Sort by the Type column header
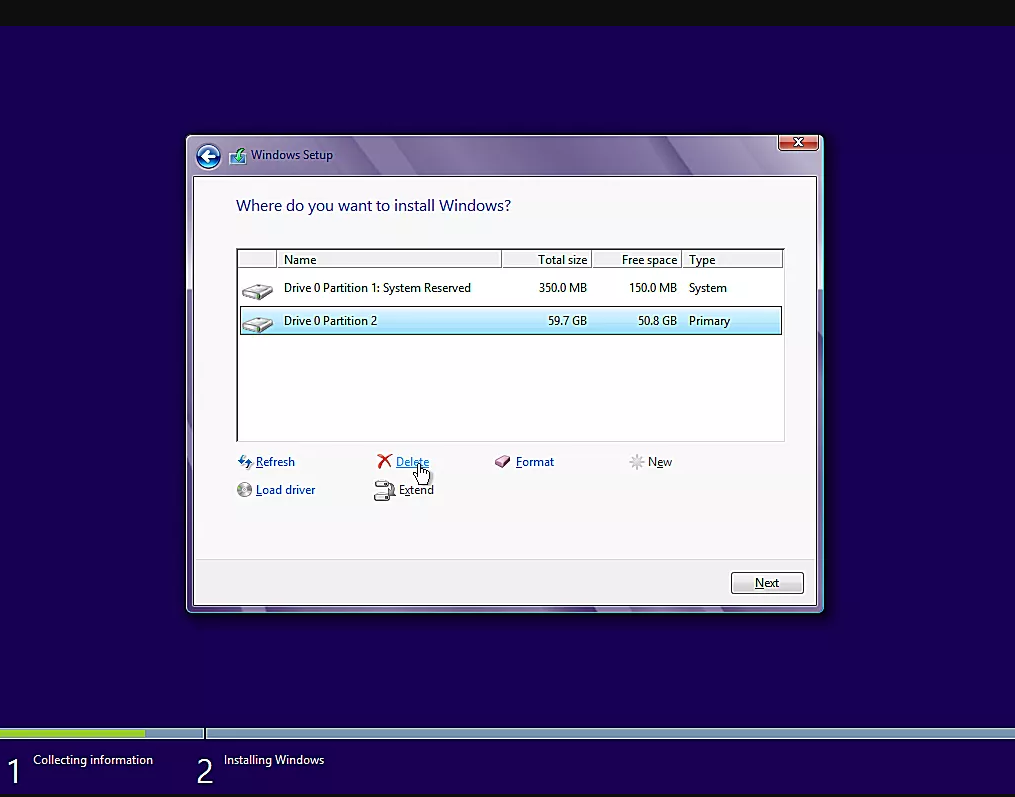The image size is (1015, 797). 732,260
